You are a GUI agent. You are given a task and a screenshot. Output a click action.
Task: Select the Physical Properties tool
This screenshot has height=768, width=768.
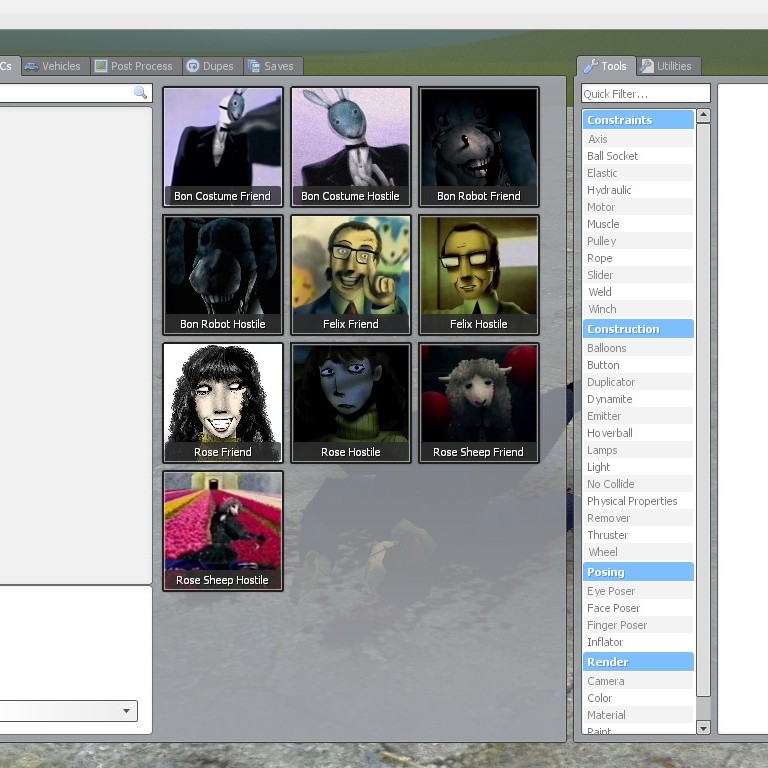coord(638,501)
